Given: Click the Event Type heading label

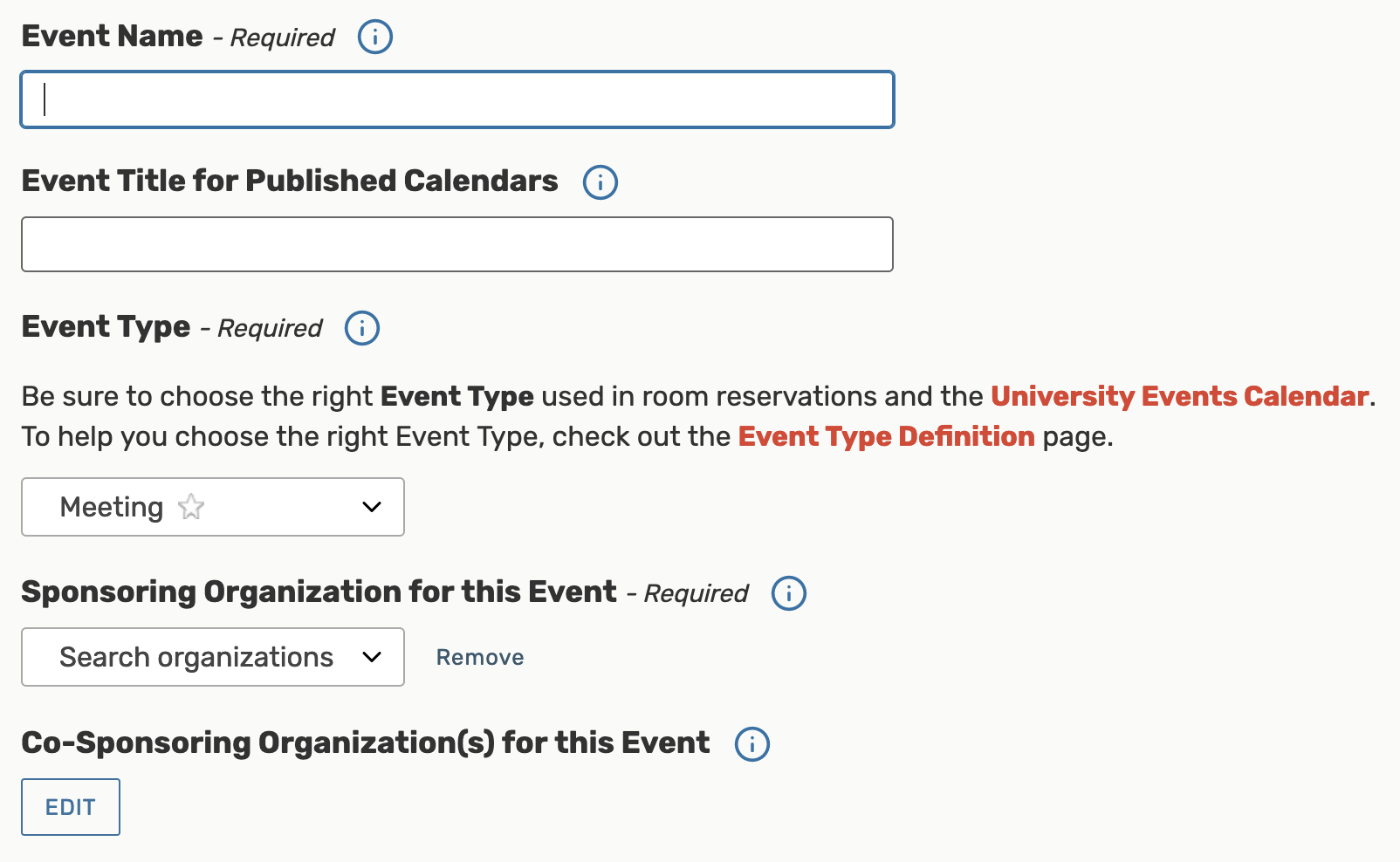Looking at the screenshot, I should click(x=106, y=327).
